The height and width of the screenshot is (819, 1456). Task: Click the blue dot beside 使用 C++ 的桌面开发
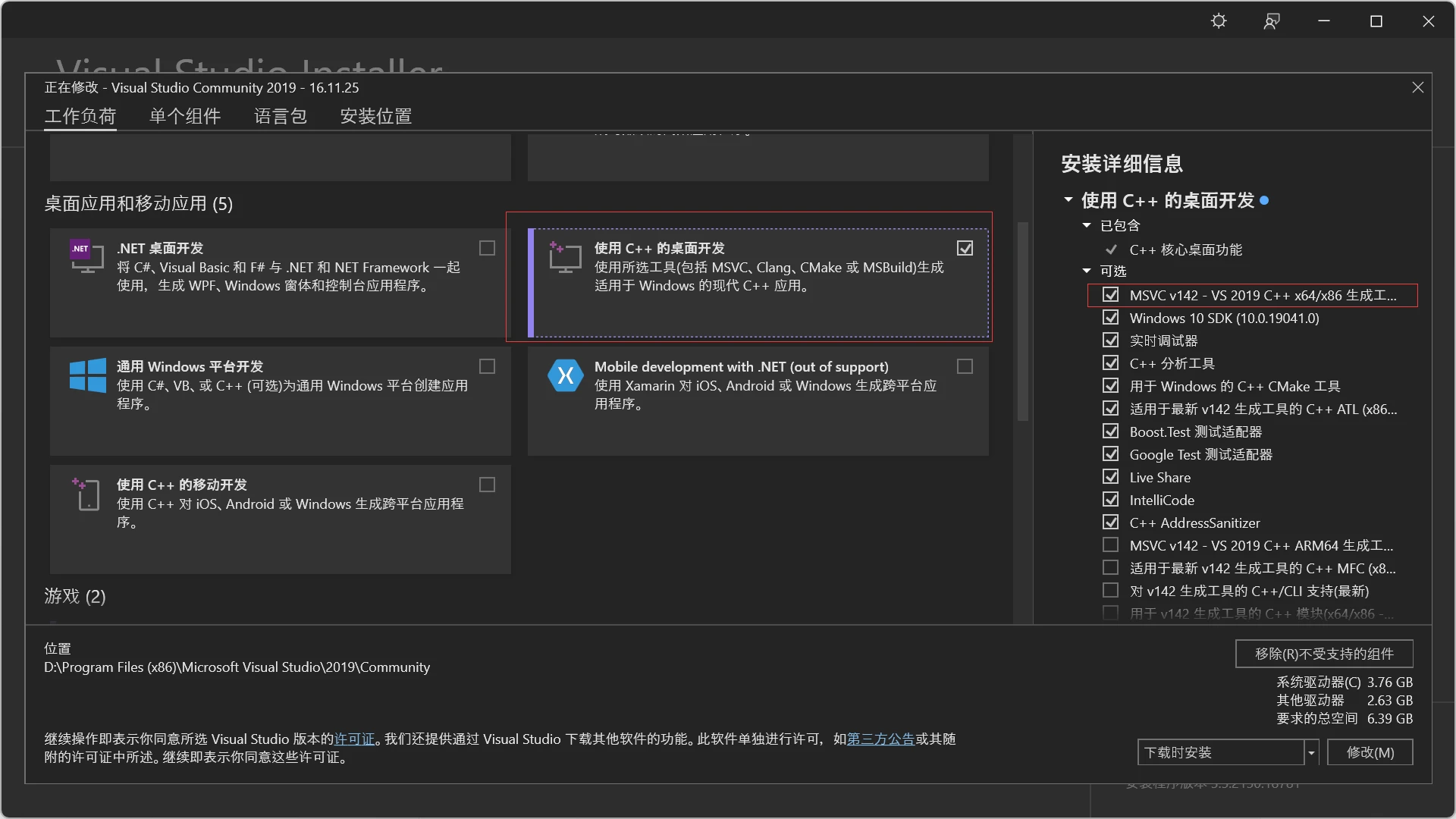pyautogui.click(x=1264, y=201)
